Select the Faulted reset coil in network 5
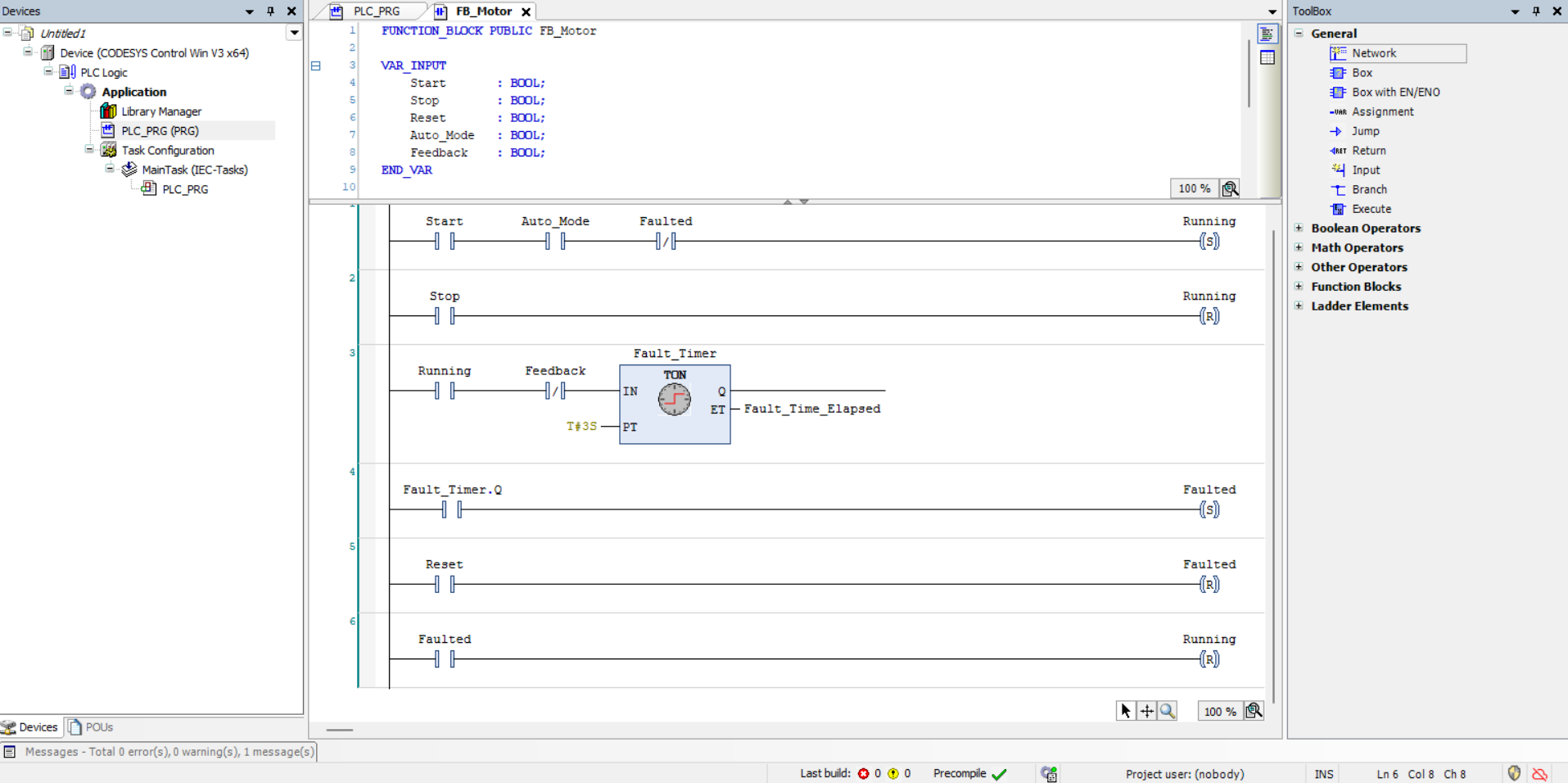Screen dimensions: 1568x783 (1209, 584)
